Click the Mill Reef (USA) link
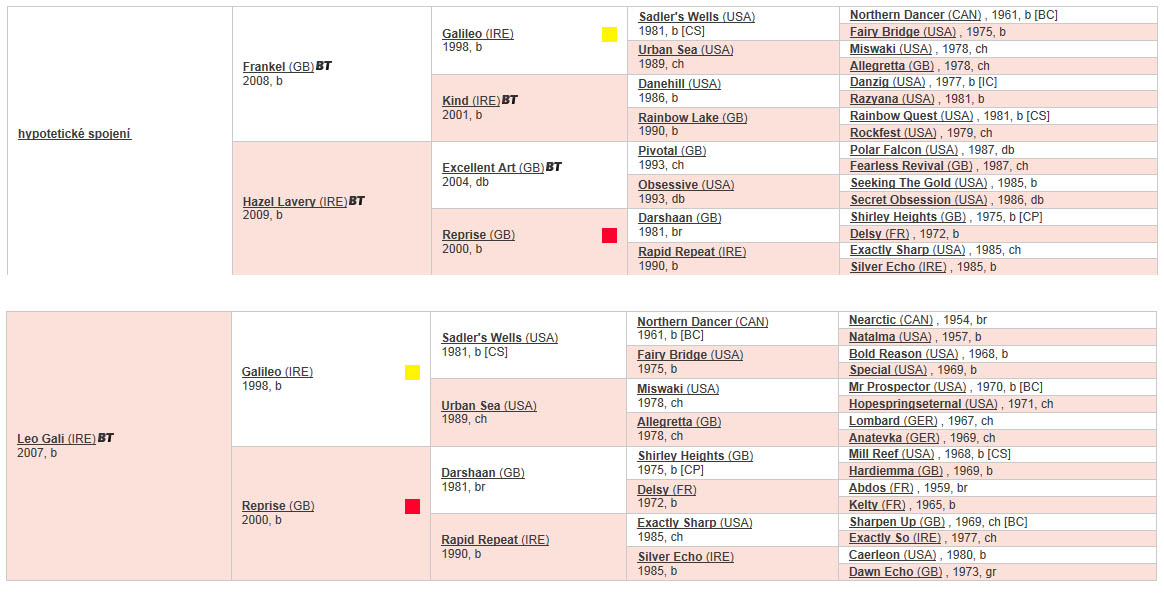1164x595 pixels. pyautogui.click(x=891, y=453)
